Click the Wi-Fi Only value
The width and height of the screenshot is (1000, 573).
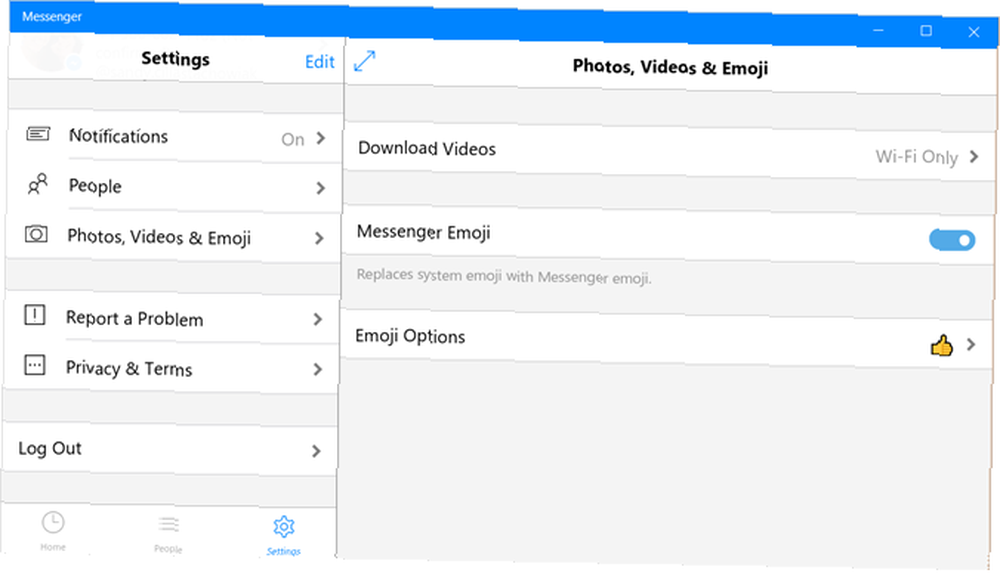point(916,157)
